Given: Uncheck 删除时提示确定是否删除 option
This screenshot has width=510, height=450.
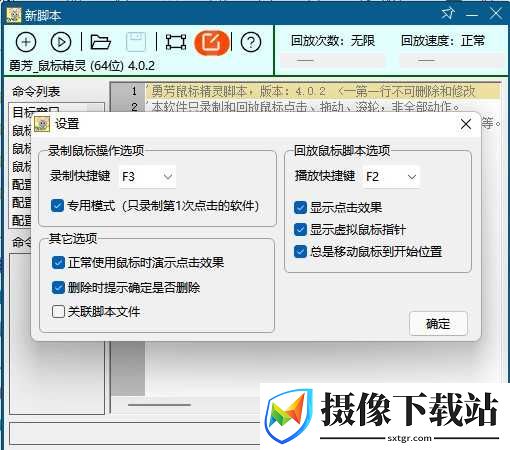Looking at the screenshot, I should coord(58,287).
